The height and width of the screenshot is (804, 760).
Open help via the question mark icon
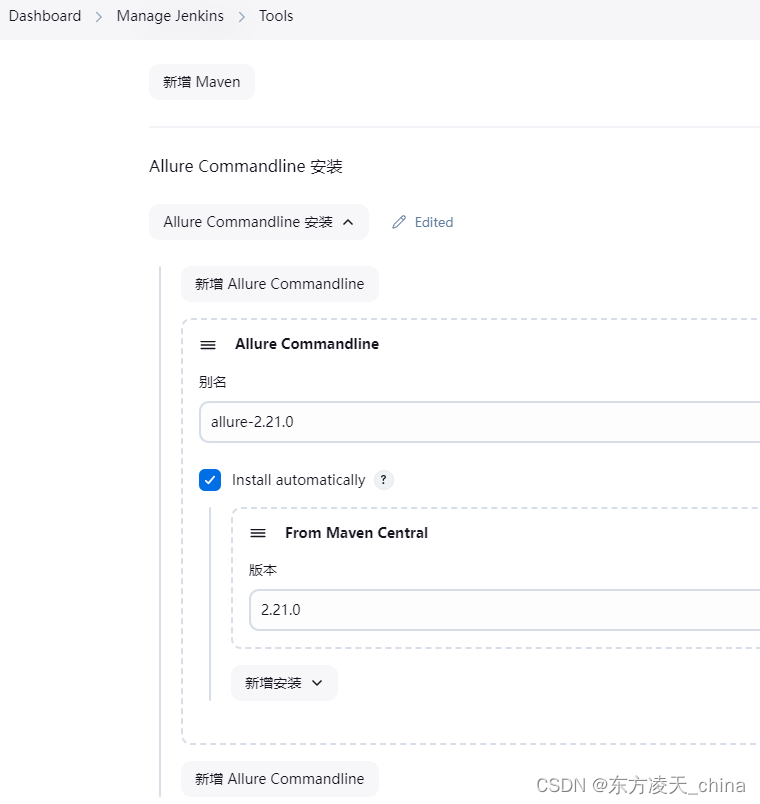383,480
